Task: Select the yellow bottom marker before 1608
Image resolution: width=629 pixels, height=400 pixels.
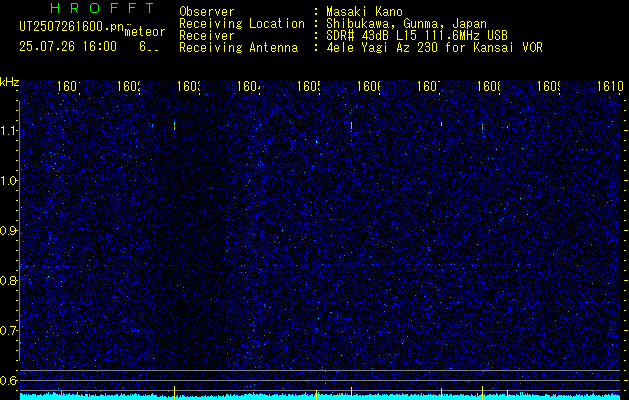Action: tap(482, 392)
